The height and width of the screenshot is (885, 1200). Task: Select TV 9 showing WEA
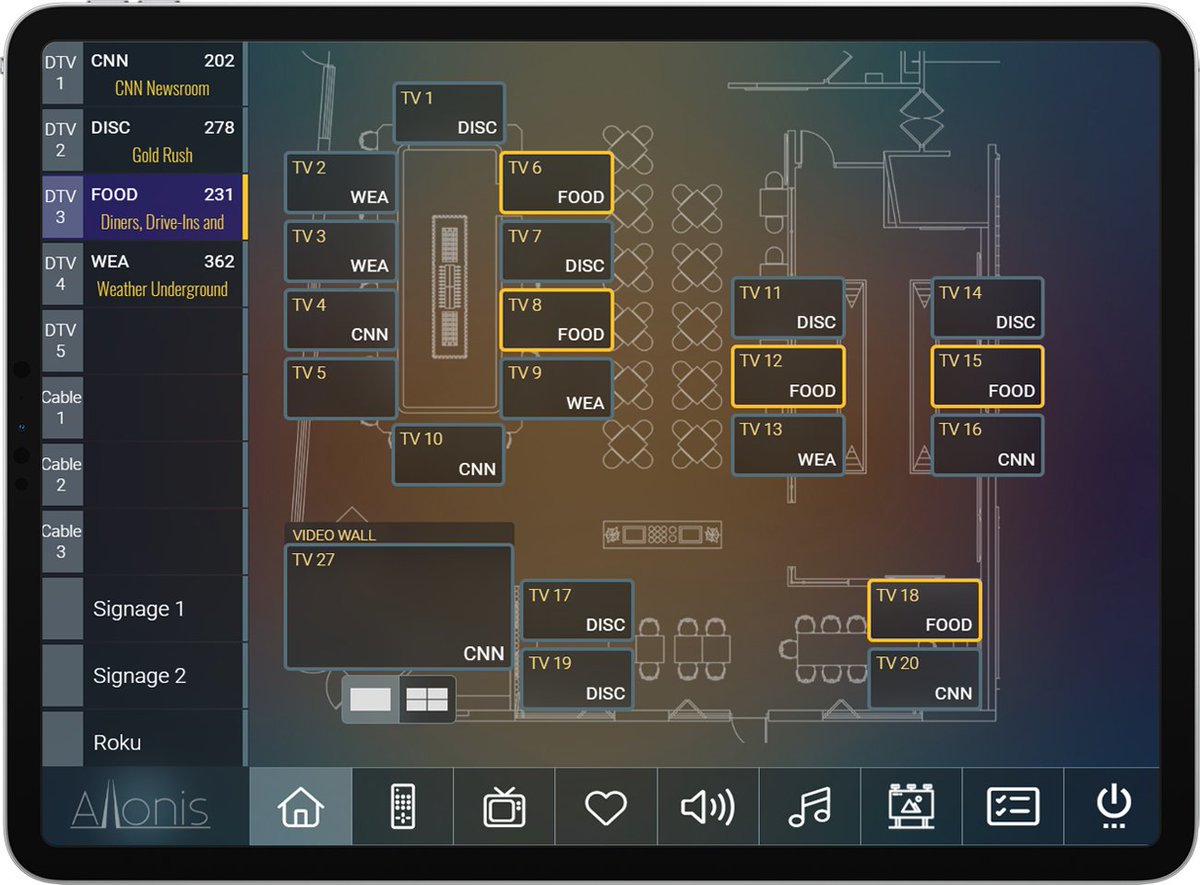tap(557, 388)
